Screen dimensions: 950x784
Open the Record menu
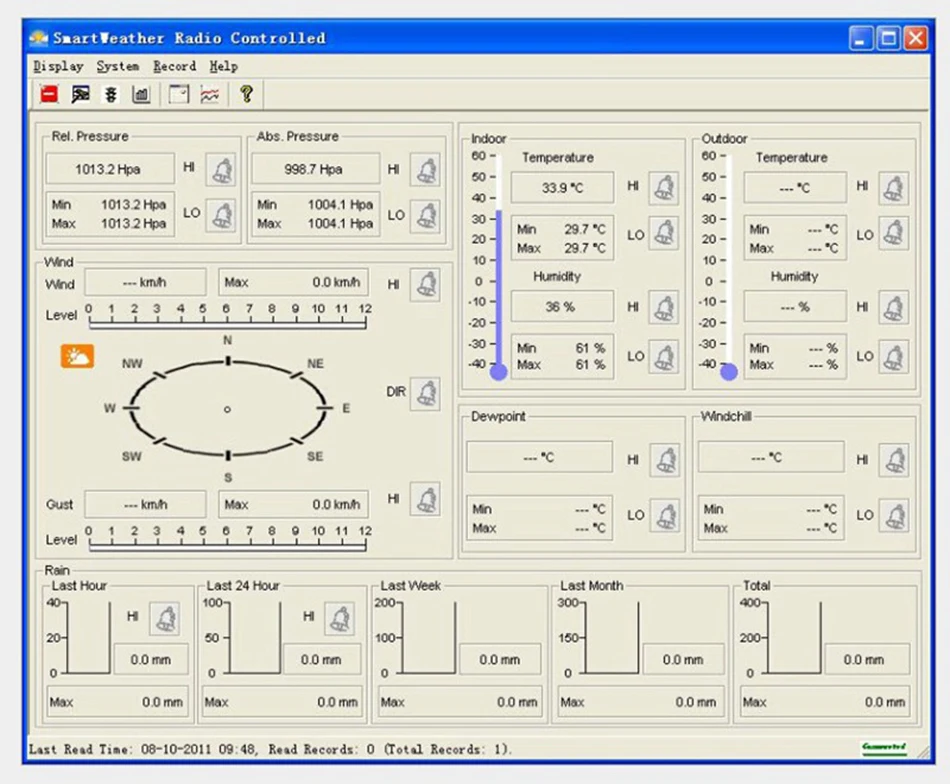(174, 66)
